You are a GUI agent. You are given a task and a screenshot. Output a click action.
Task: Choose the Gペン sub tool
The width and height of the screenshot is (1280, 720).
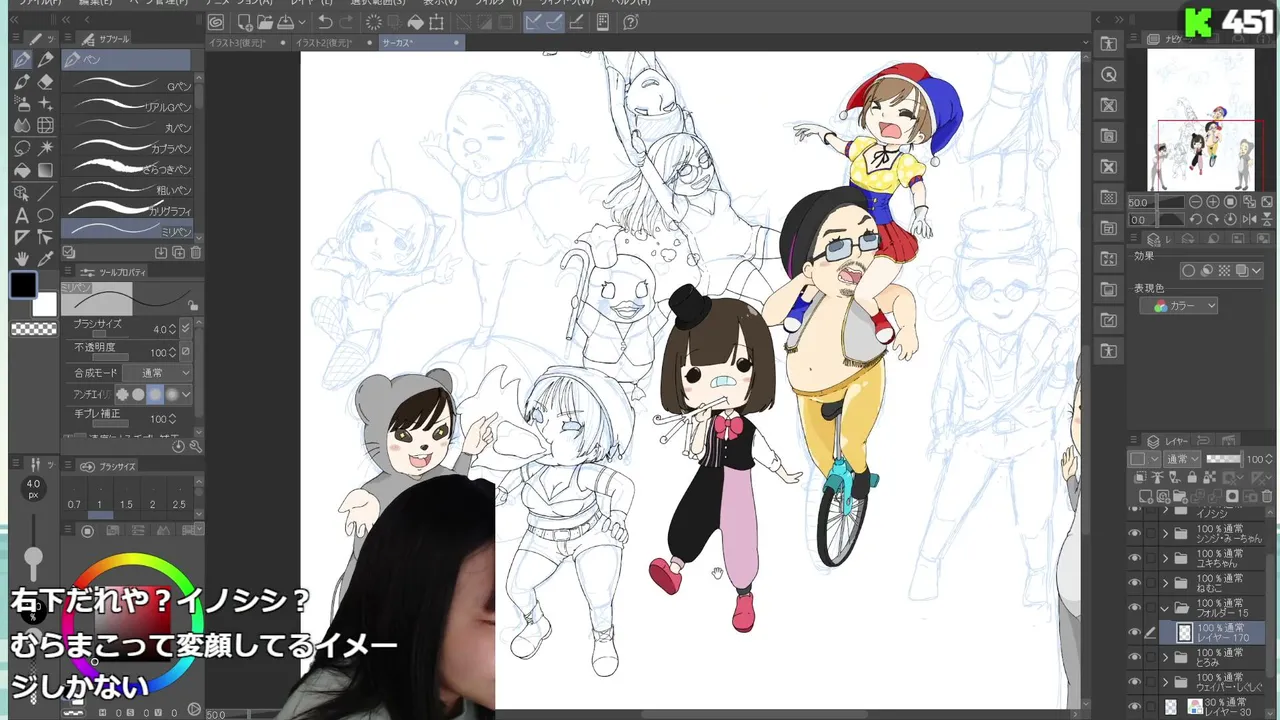click(x=127, y=85)
